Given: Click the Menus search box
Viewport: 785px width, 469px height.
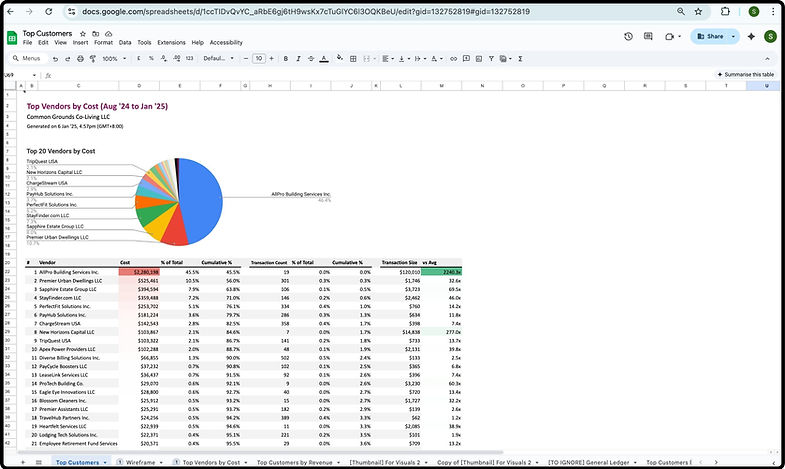Looking at the screenshot, I should point(28,59).
